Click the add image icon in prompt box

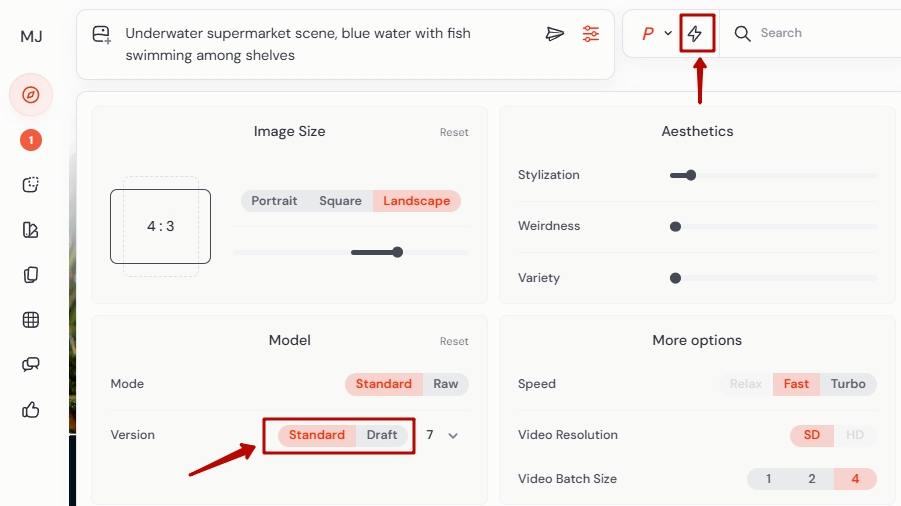tap(101, 35)
